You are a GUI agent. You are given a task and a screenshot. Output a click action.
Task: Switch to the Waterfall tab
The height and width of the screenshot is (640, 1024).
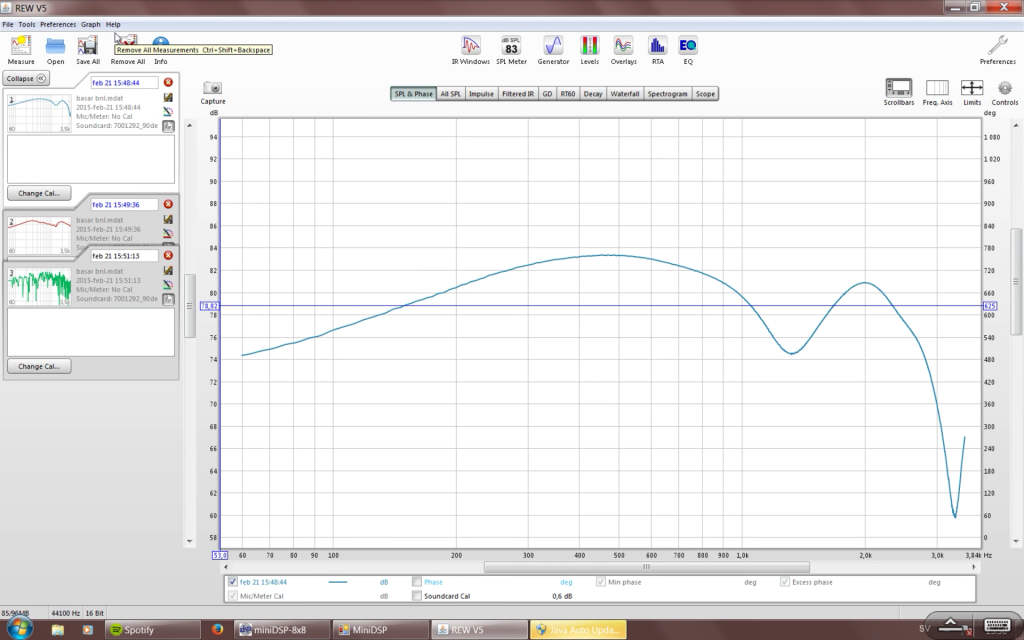[625, 94]
